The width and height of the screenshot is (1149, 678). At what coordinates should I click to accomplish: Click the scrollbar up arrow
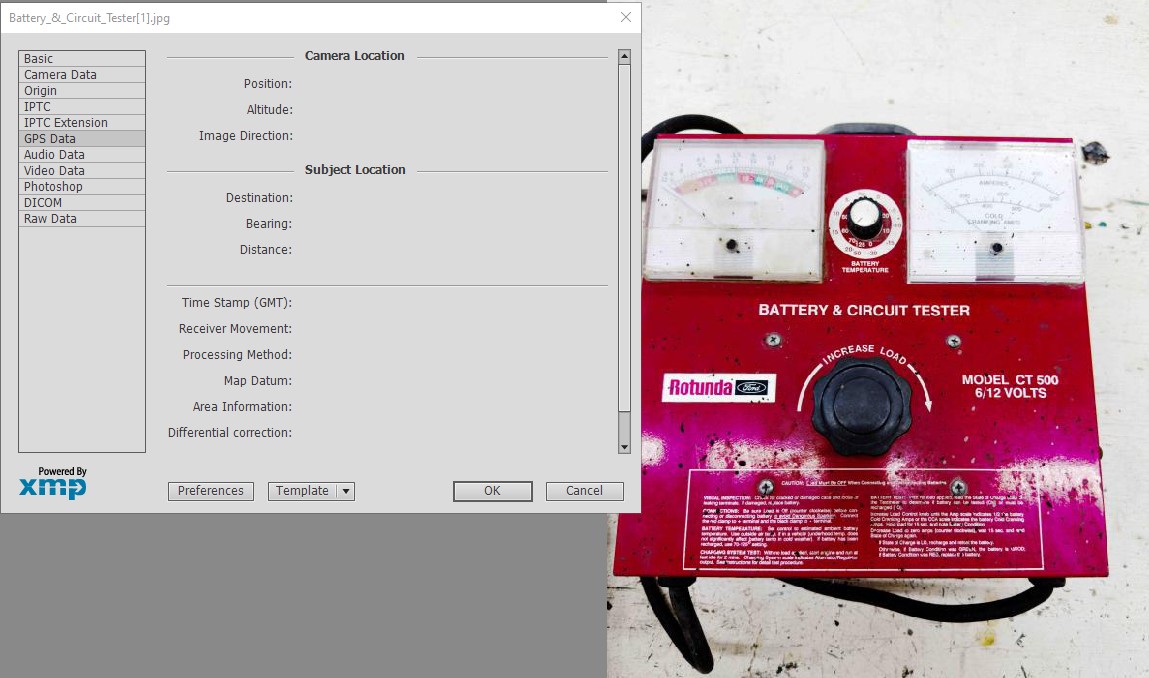tap(624, 57)
